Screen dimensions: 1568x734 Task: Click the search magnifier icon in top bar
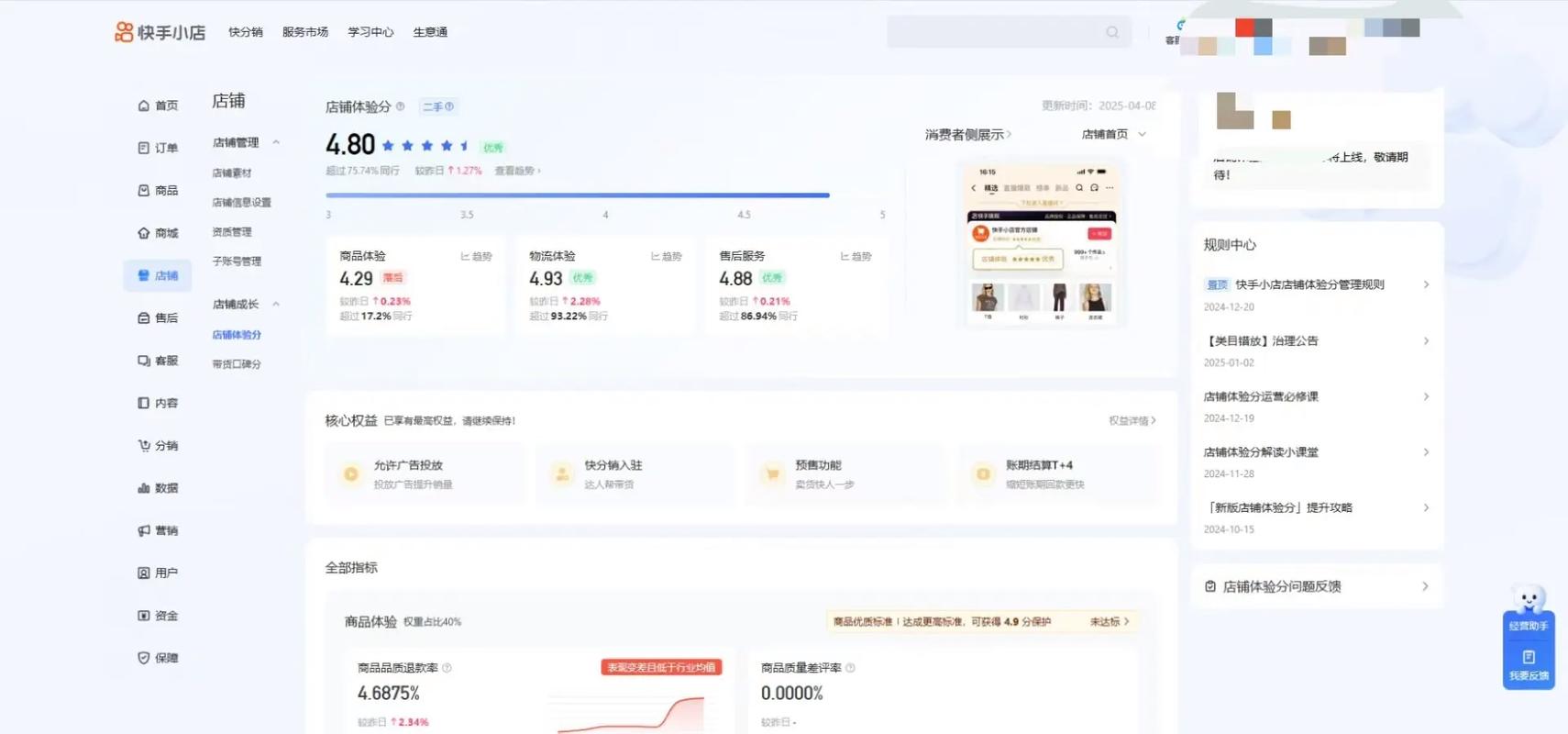tap(1112, 32)
